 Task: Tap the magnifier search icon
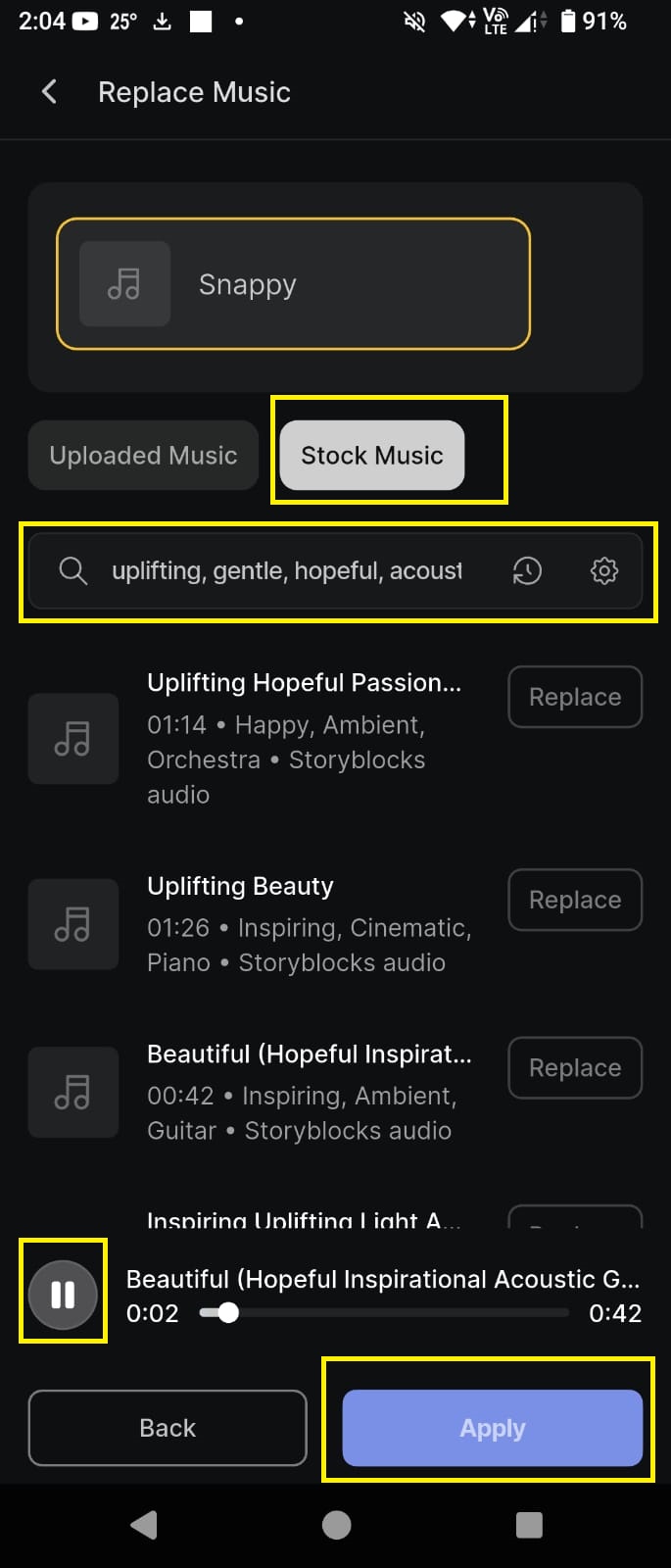click(73, 570)
